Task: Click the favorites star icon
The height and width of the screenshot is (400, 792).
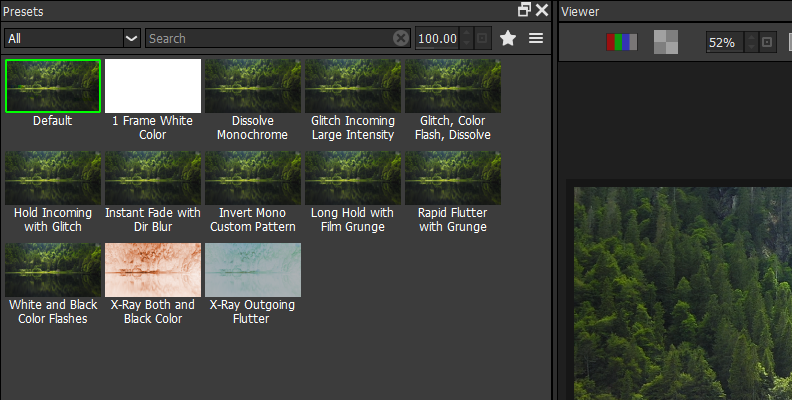Action: [508, 38]
